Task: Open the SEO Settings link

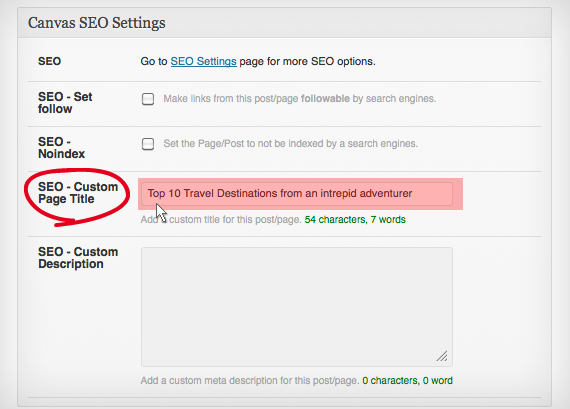Action: [204, 61]
